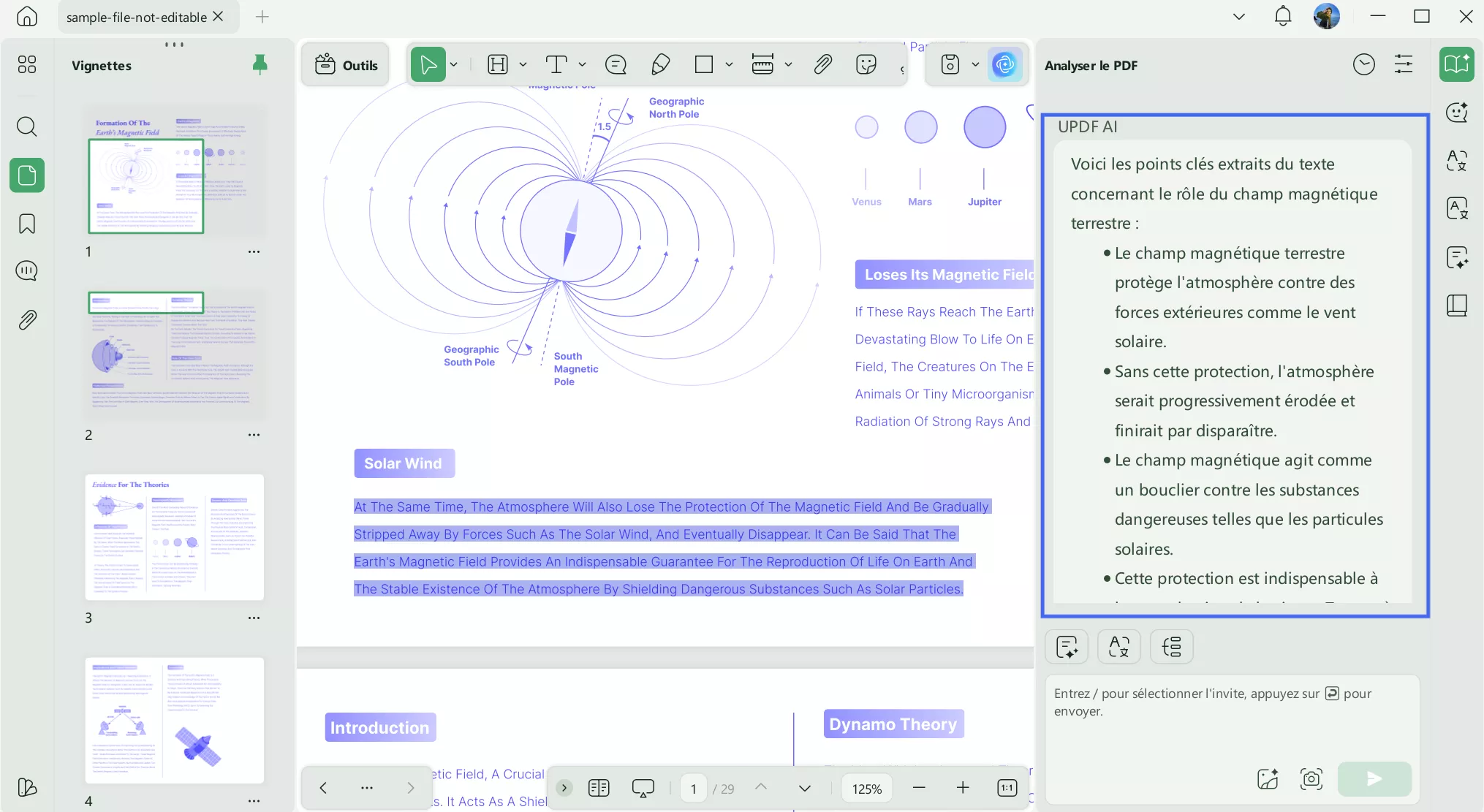1484x812 pixels.
Task: Toggle the two-page reading layout view
Action: click(599, 788)
